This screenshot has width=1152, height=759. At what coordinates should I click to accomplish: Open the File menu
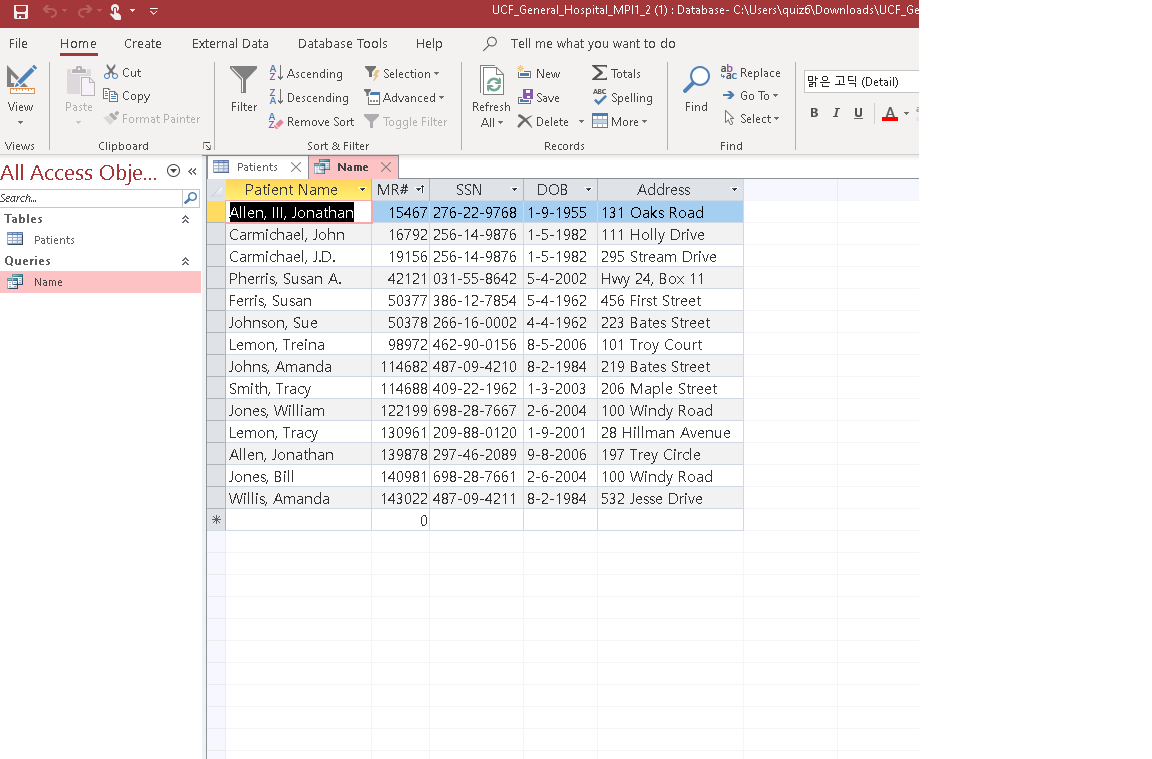[18, 43]
